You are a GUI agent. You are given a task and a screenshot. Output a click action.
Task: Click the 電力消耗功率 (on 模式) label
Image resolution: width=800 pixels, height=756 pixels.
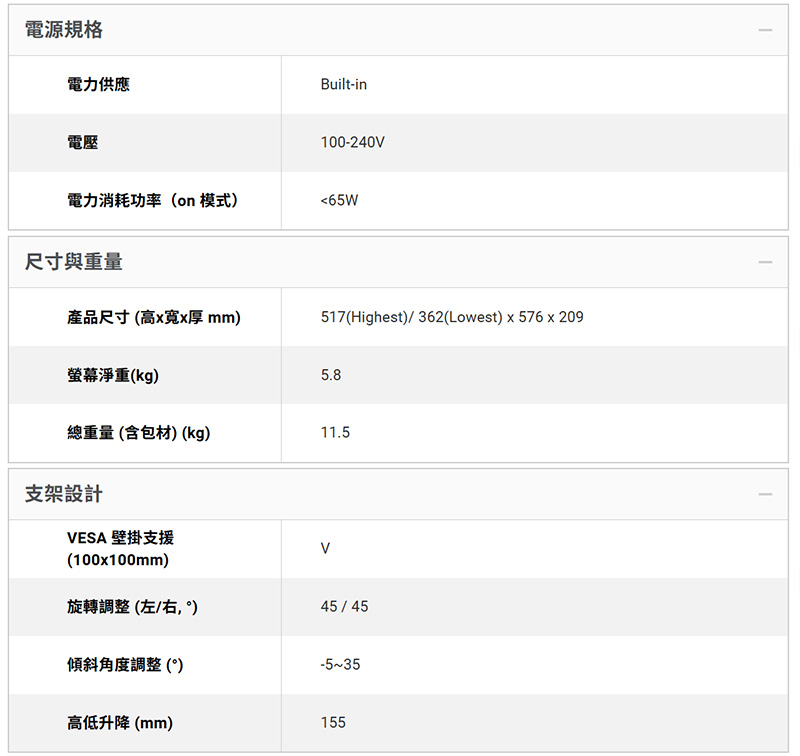(153, 200)
